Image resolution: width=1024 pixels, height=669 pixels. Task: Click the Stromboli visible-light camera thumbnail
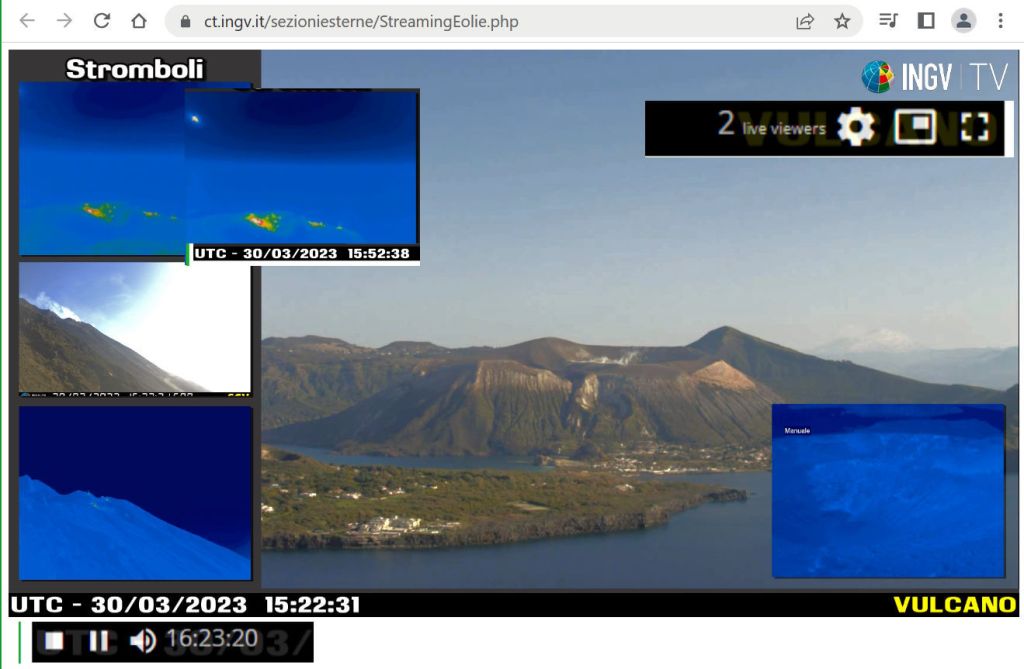pos(135,328)
